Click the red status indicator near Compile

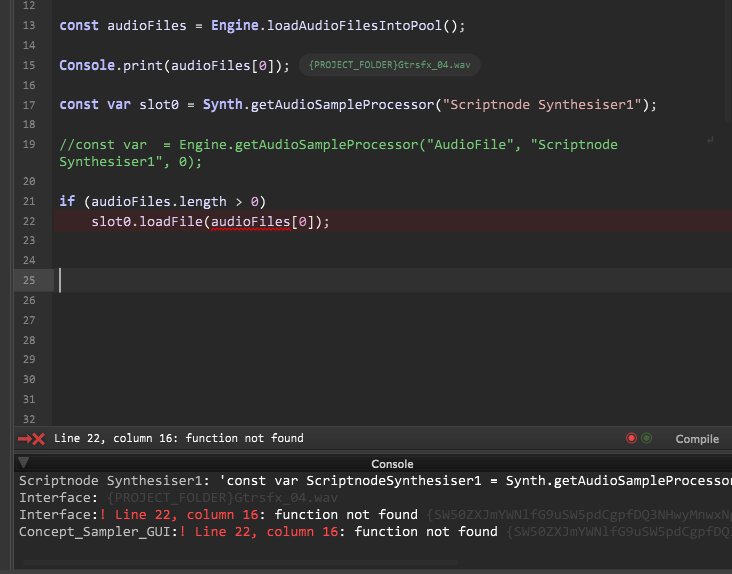pyautogui.click(x=631, y=438)
